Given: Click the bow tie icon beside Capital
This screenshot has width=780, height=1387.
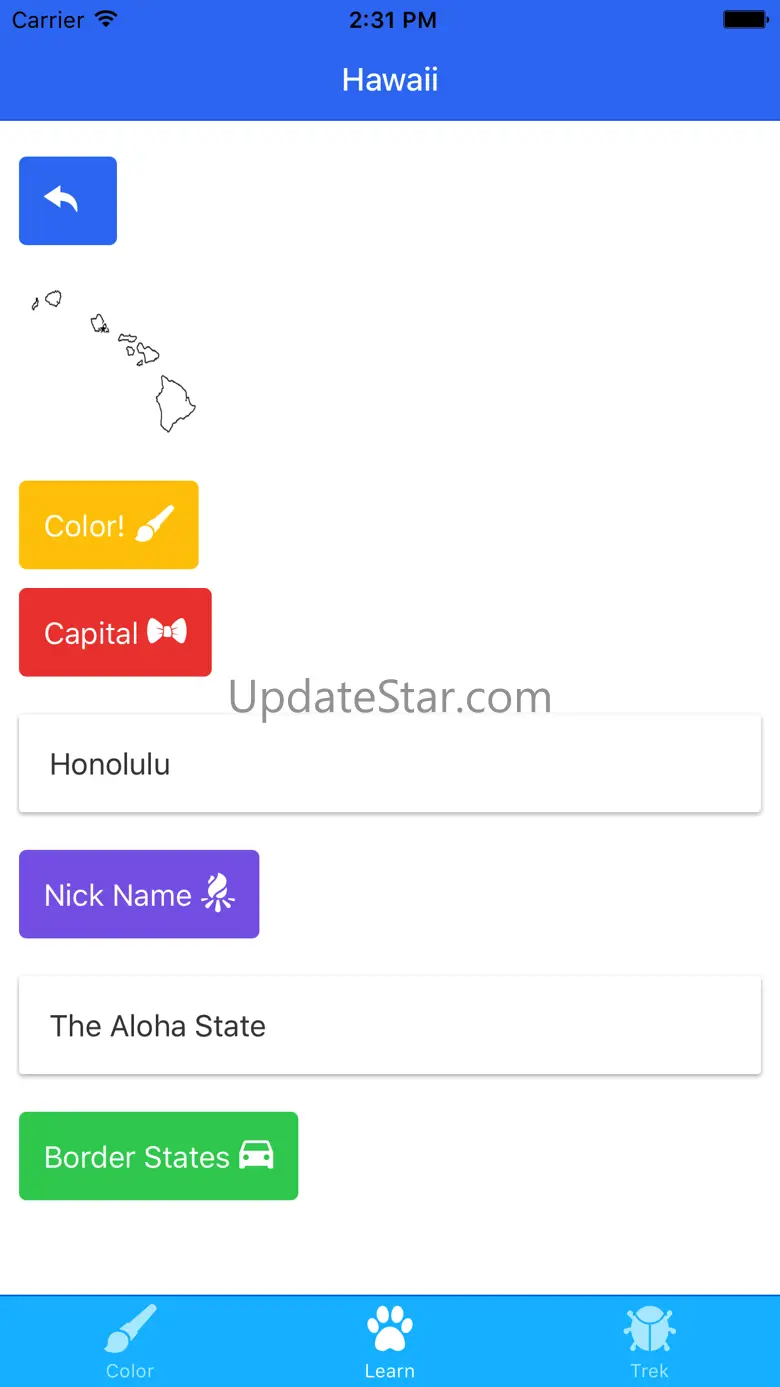Looking at the screenshot, I should point(167,631).
